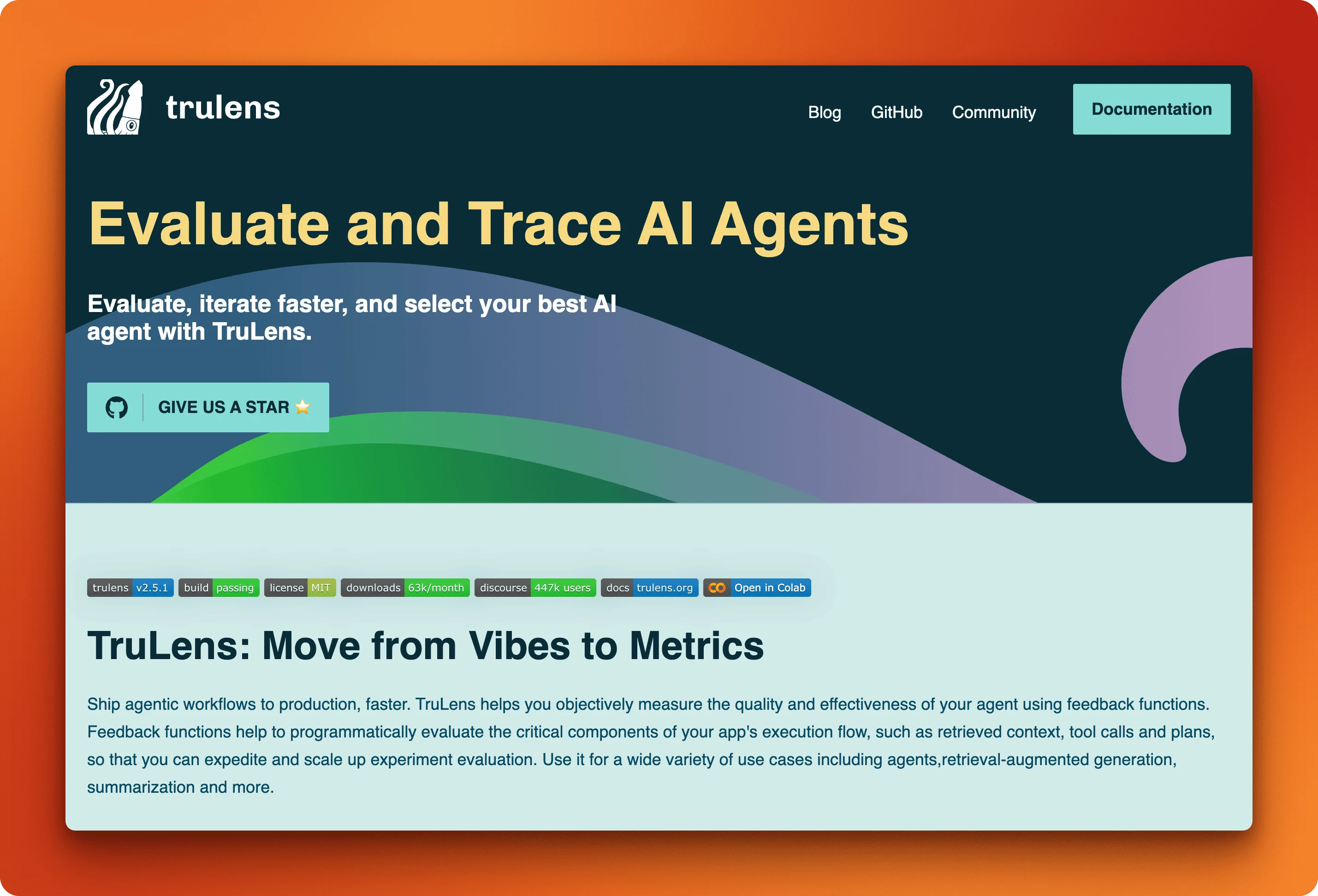Screen dimensions: 1318x896
Task: Open the trulens v2.5.1 version badge
Action: (130, 588)
